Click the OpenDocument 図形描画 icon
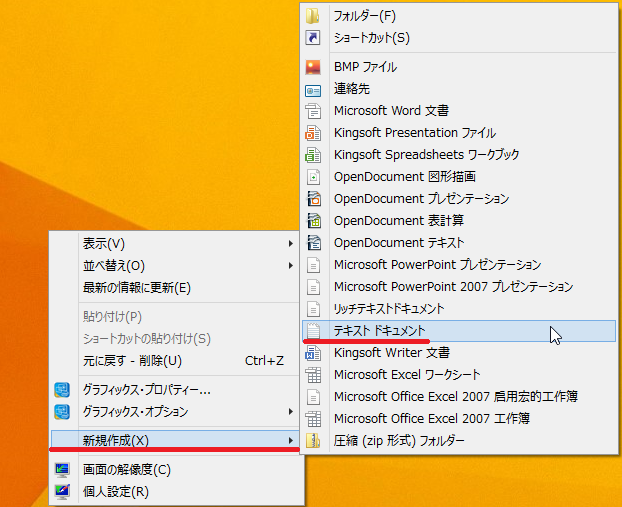 point(313,177)
